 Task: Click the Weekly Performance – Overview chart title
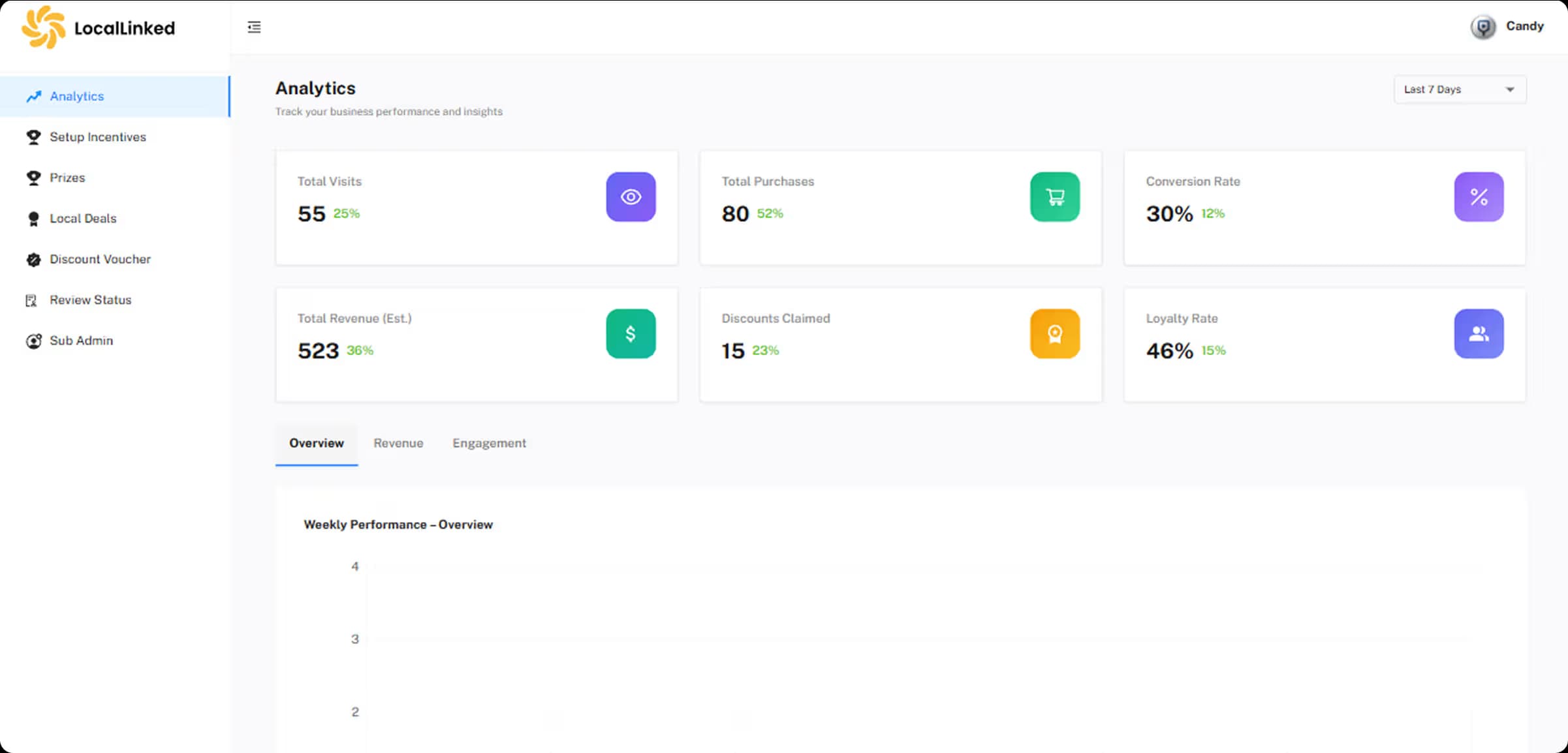pos(398,525)
